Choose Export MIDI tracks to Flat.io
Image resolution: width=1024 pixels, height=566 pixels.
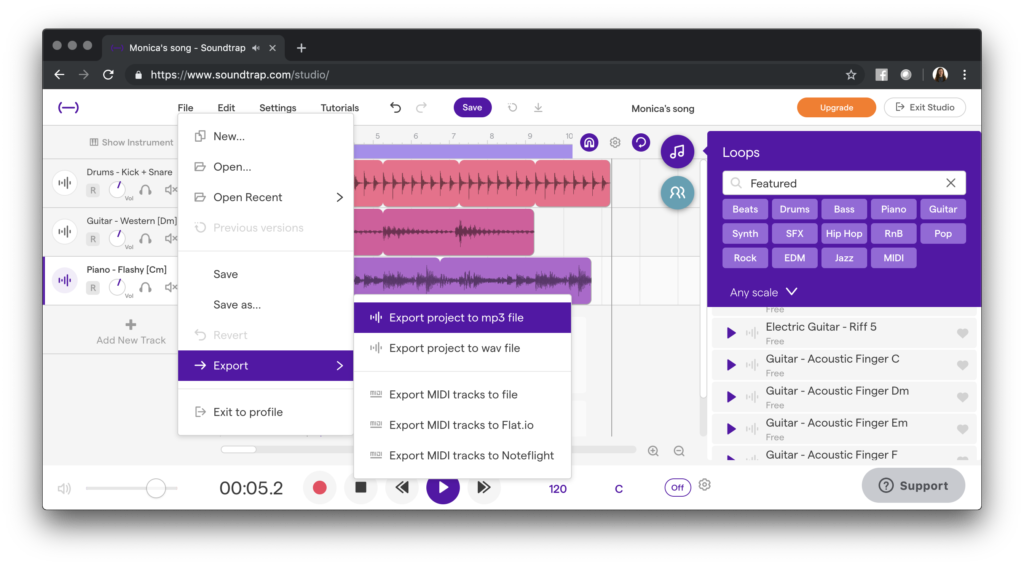462,425
